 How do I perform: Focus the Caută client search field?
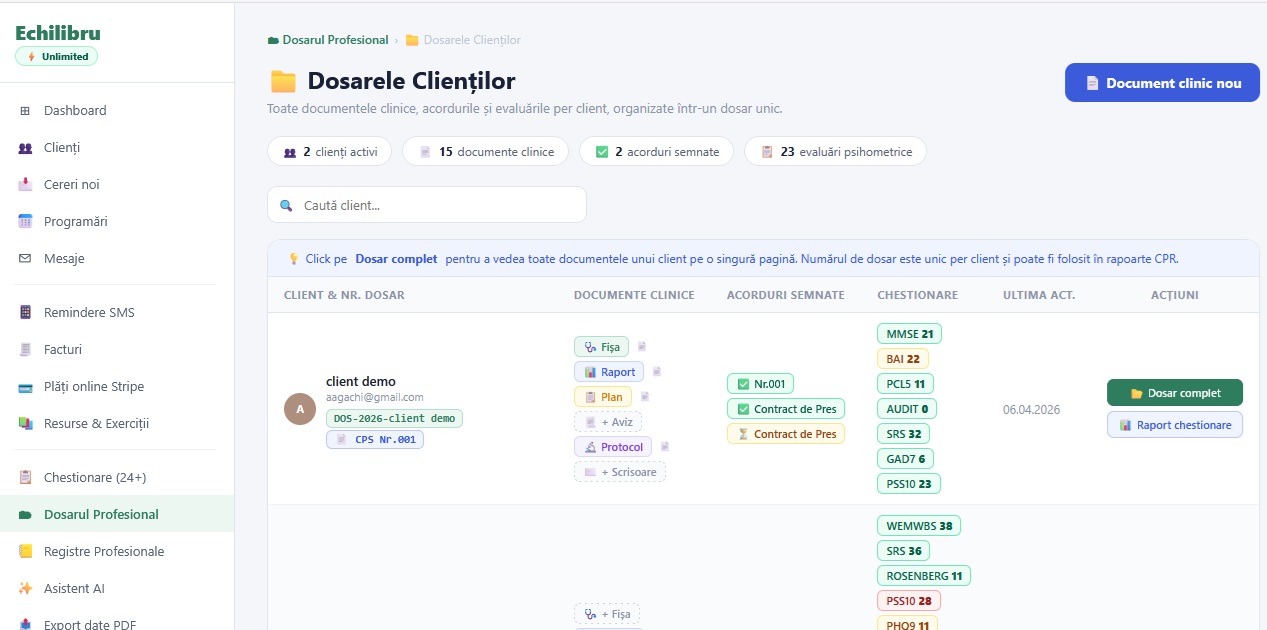[x=427, y=205]
